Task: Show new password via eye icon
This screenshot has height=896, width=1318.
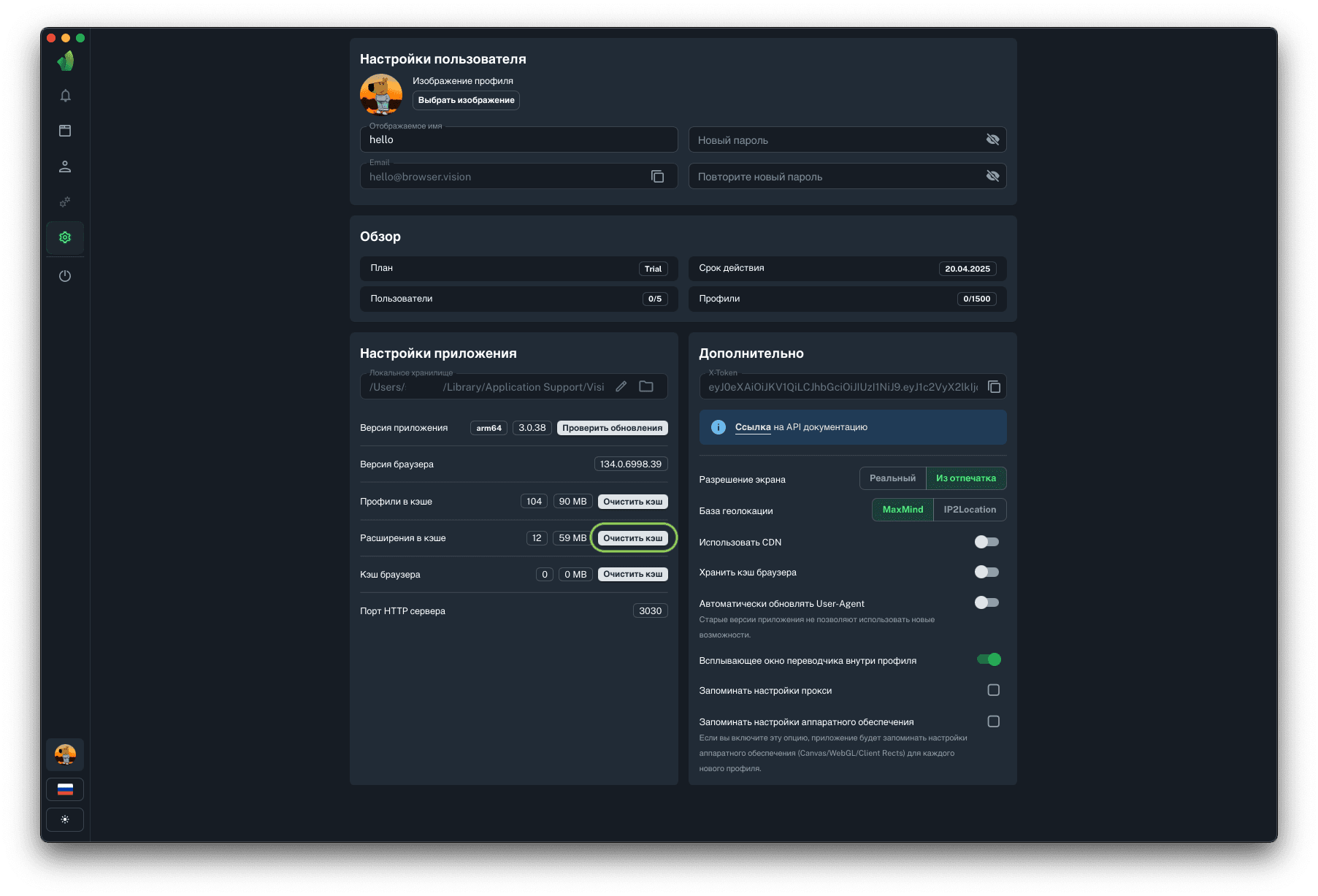Action: (992, 139)
